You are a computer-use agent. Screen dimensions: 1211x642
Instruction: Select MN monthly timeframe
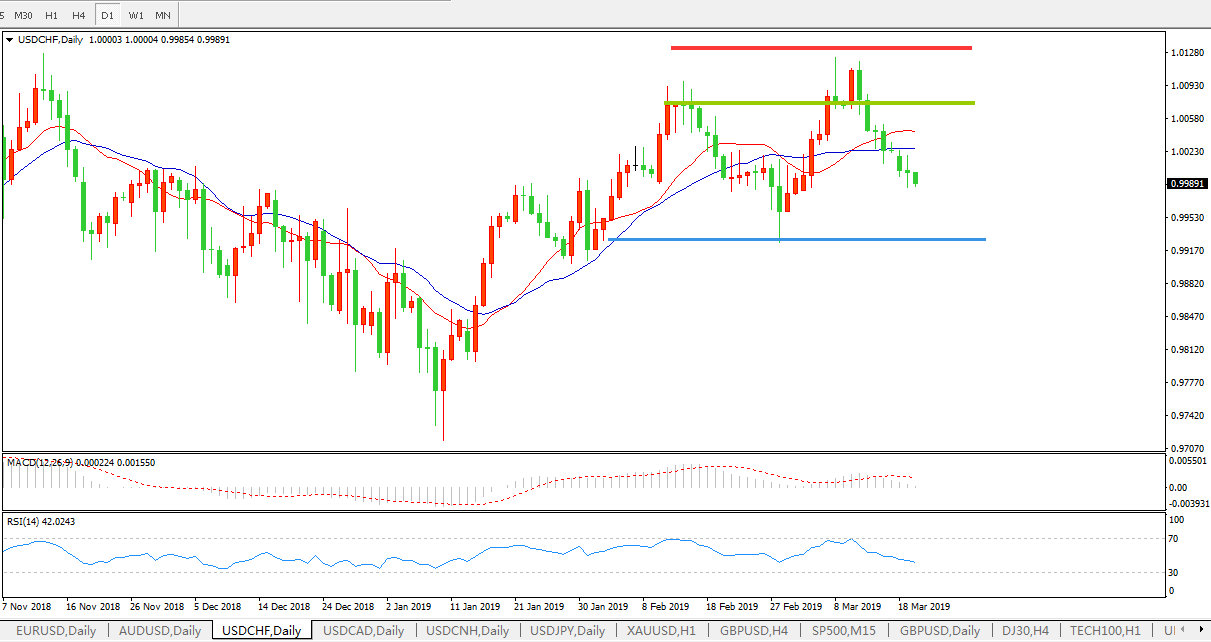point(163,15)
